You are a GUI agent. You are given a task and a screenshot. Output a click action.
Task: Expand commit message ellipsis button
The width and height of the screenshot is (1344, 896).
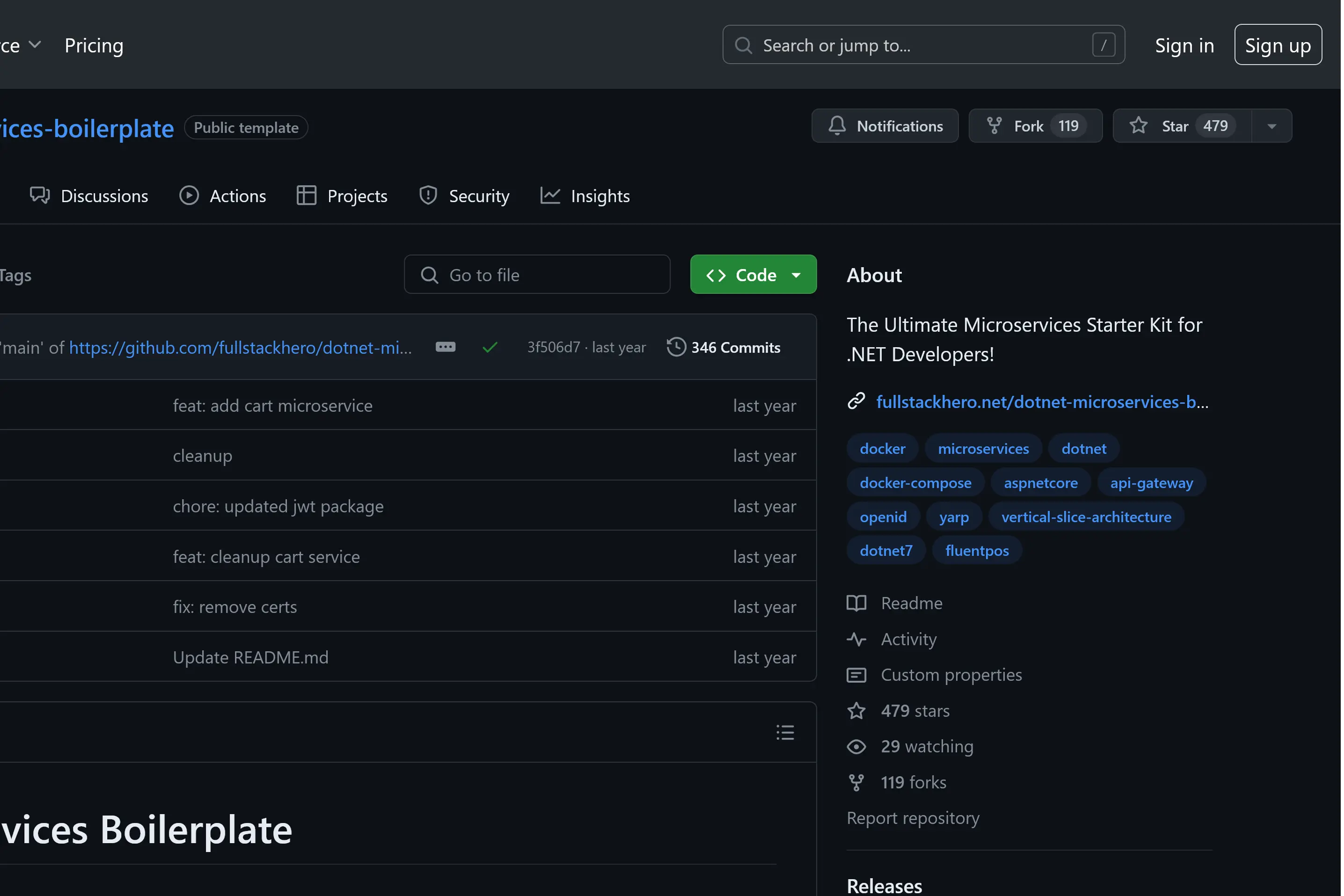pyautogui.click(x=445, y=347)
